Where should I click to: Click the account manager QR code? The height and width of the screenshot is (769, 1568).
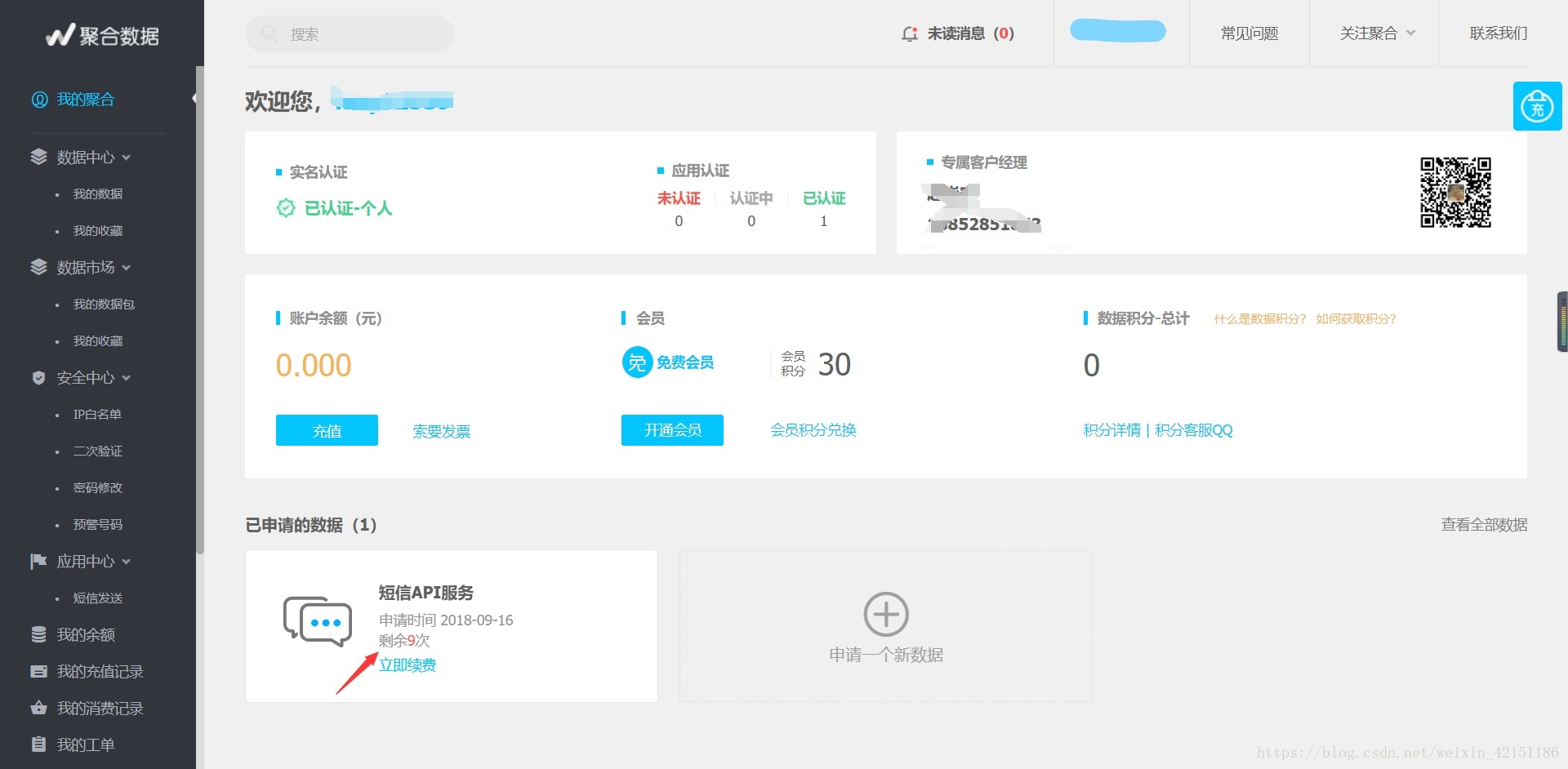pyautogui.click(x=1455, y=193)
